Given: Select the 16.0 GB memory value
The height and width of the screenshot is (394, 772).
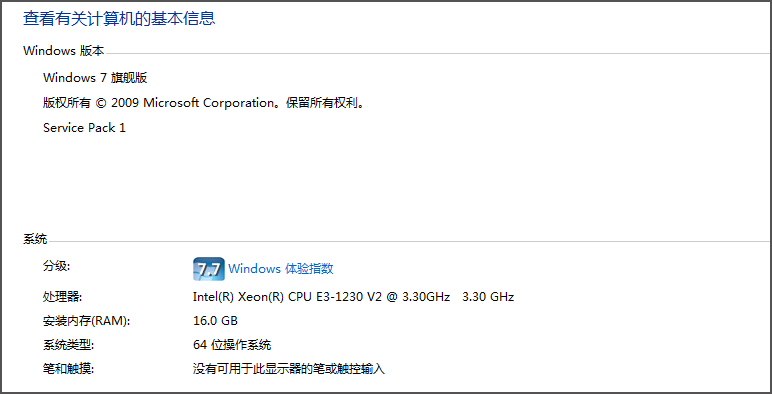Looking at the screenshot, I should point(215,321).
